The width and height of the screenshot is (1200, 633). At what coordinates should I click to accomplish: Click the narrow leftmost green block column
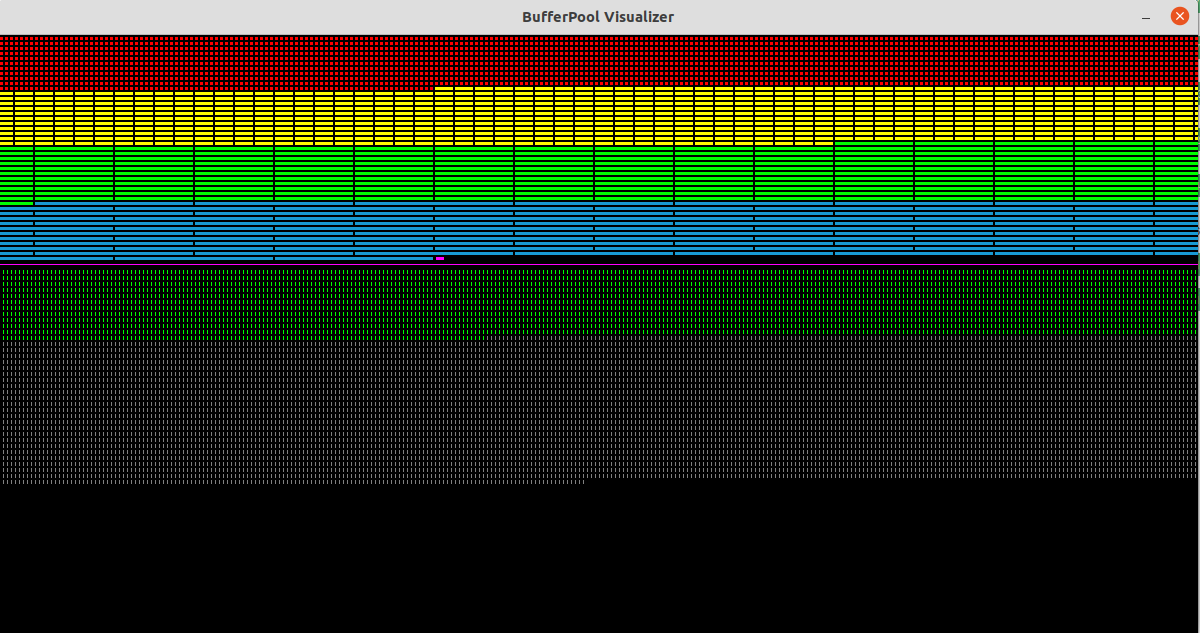click(17, 174)
